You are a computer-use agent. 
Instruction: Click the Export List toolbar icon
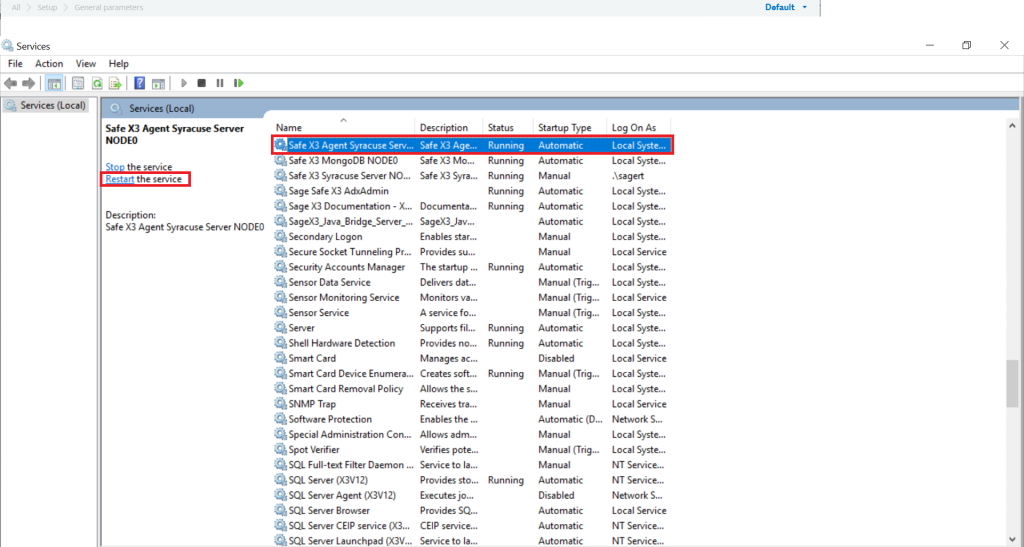tap(115, 84)
